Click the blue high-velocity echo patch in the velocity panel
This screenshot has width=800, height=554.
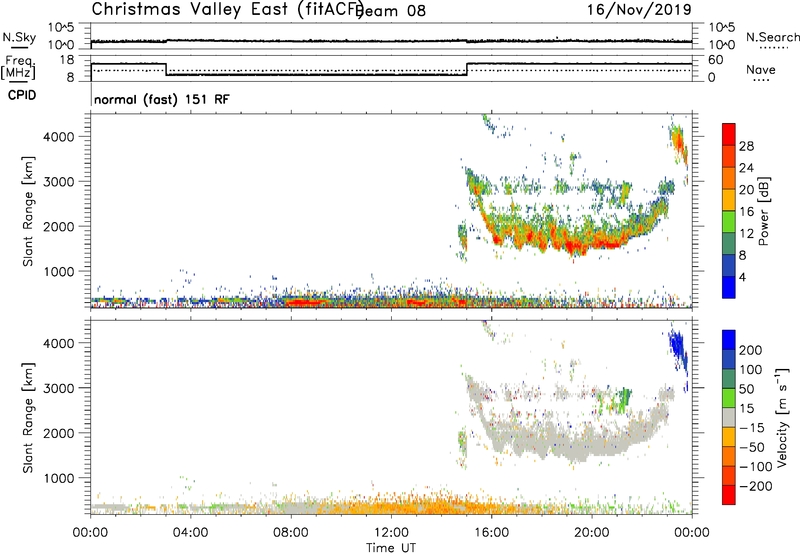[x=678, y=348]
